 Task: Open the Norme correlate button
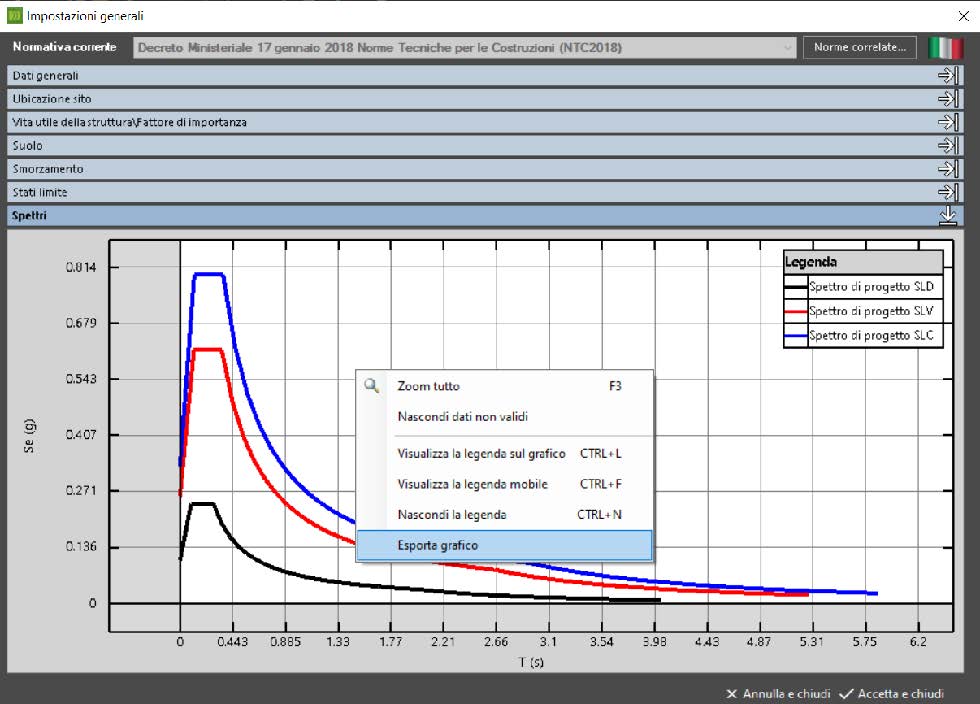860,47
